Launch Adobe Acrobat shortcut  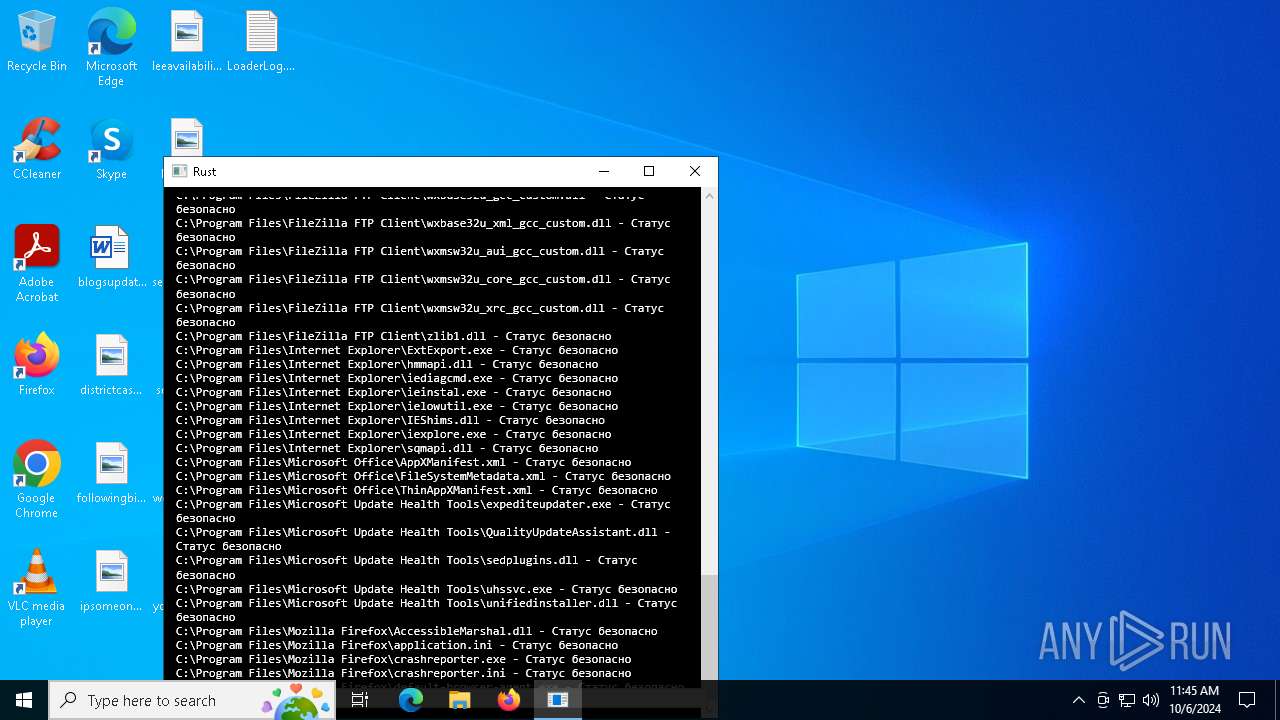coord(37,265)
